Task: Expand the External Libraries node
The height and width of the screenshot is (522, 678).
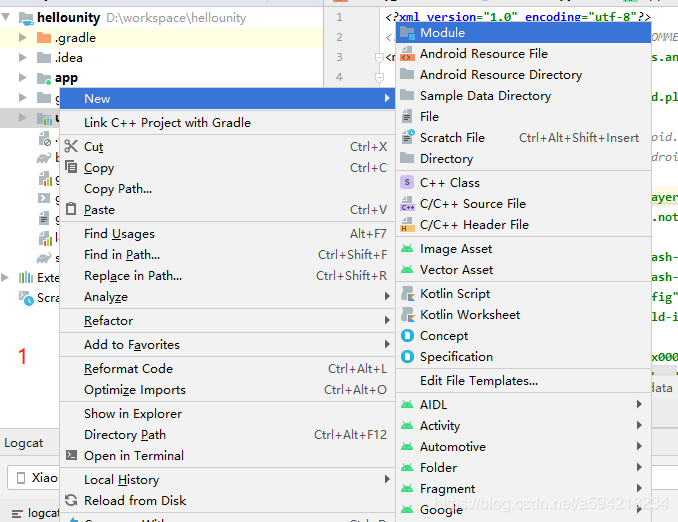Action: pyautogui.click(x=5, y=277)
